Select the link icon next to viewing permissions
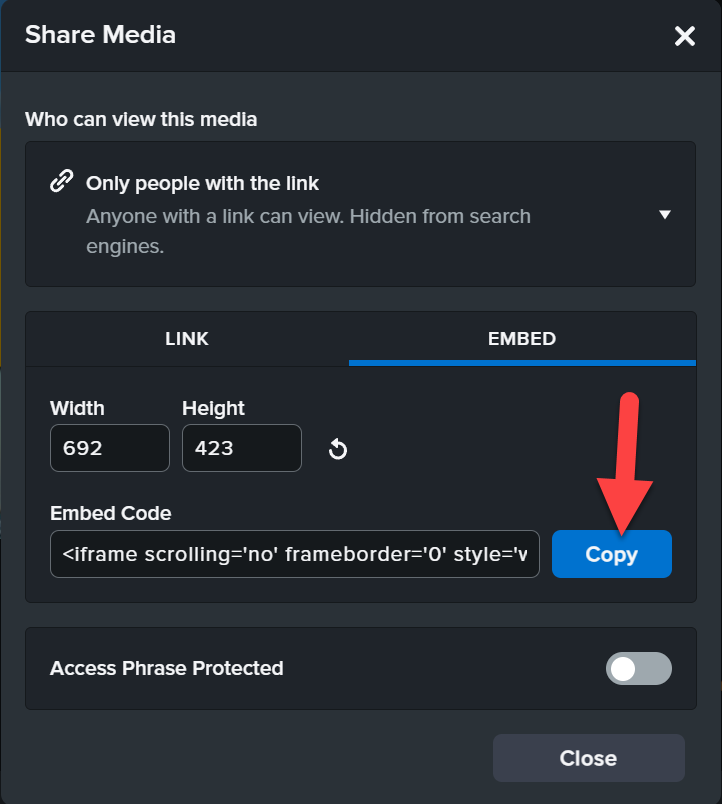Image resolution: width=722 pixels, height=804 pixels. [62, 181]
